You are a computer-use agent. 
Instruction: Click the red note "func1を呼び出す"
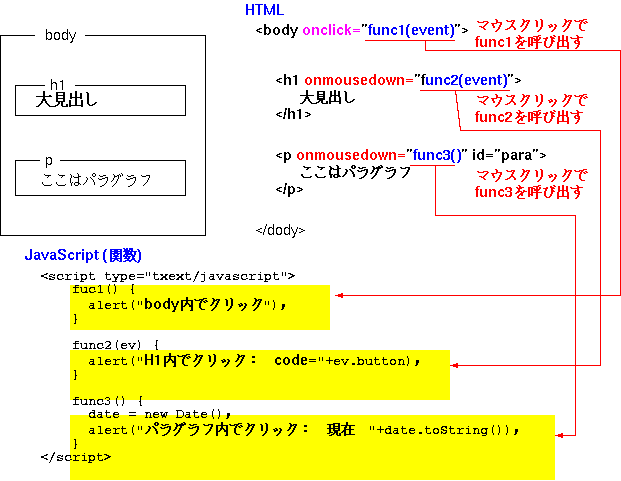click(529, 42)
